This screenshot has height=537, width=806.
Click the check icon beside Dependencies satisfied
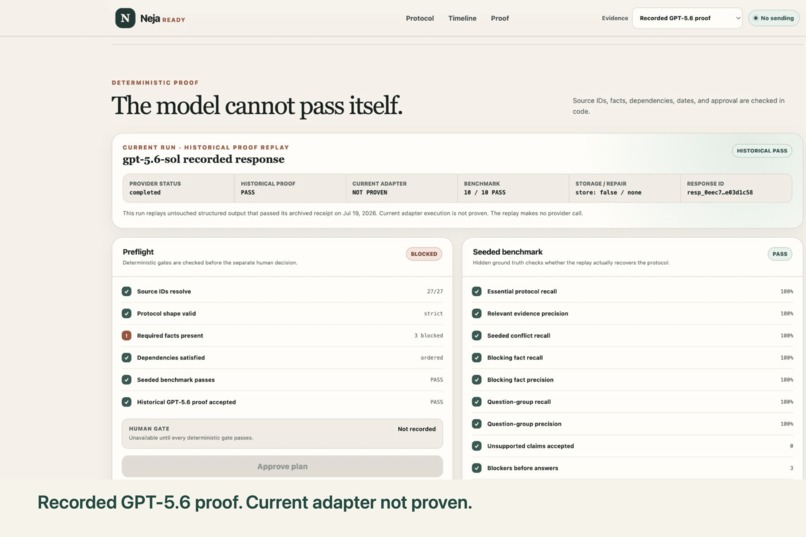point(126,358)
